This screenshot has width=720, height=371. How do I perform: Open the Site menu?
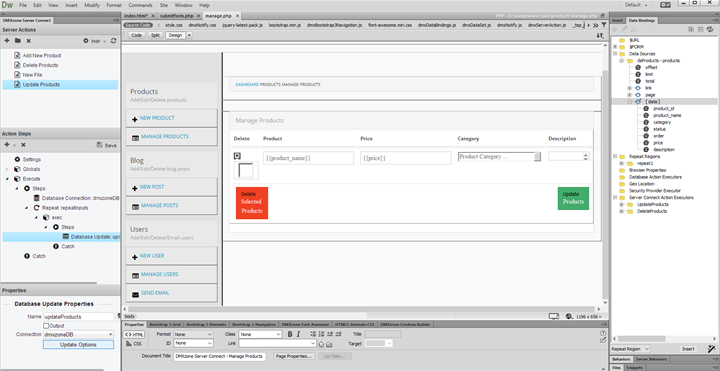[164, 6]
